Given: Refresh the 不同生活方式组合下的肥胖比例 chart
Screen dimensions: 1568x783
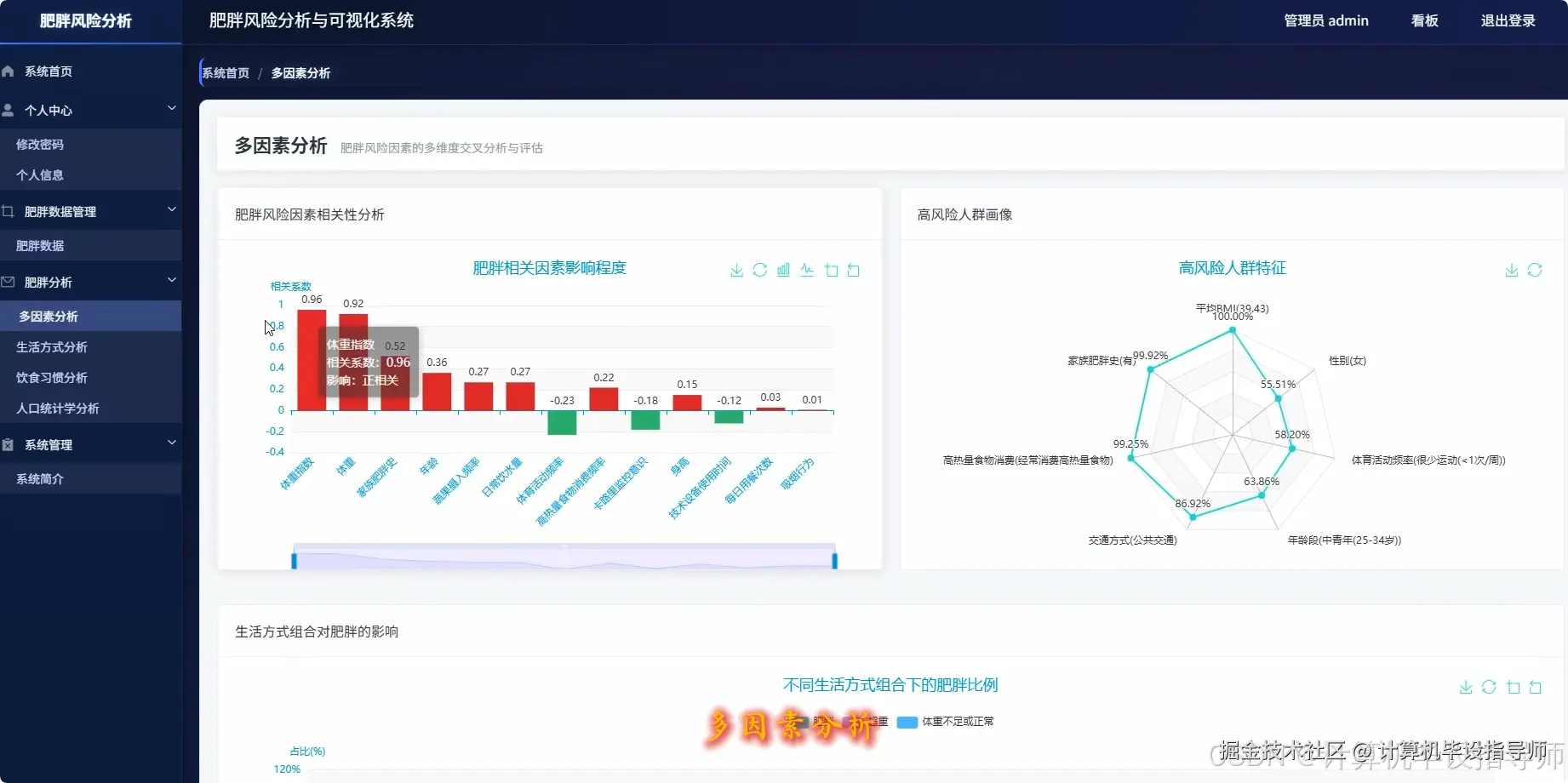Looking at the screenshot, I should coord(1490,687).
